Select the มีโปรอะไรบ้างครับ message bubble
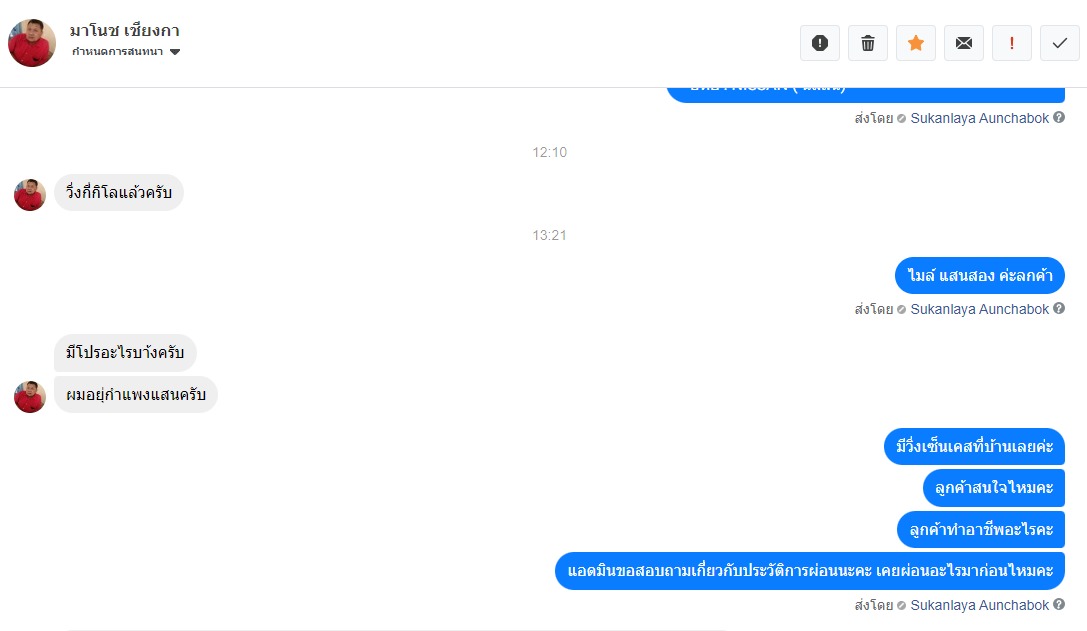Viewport: 1087px width, 631px height. tap(125, 353)
